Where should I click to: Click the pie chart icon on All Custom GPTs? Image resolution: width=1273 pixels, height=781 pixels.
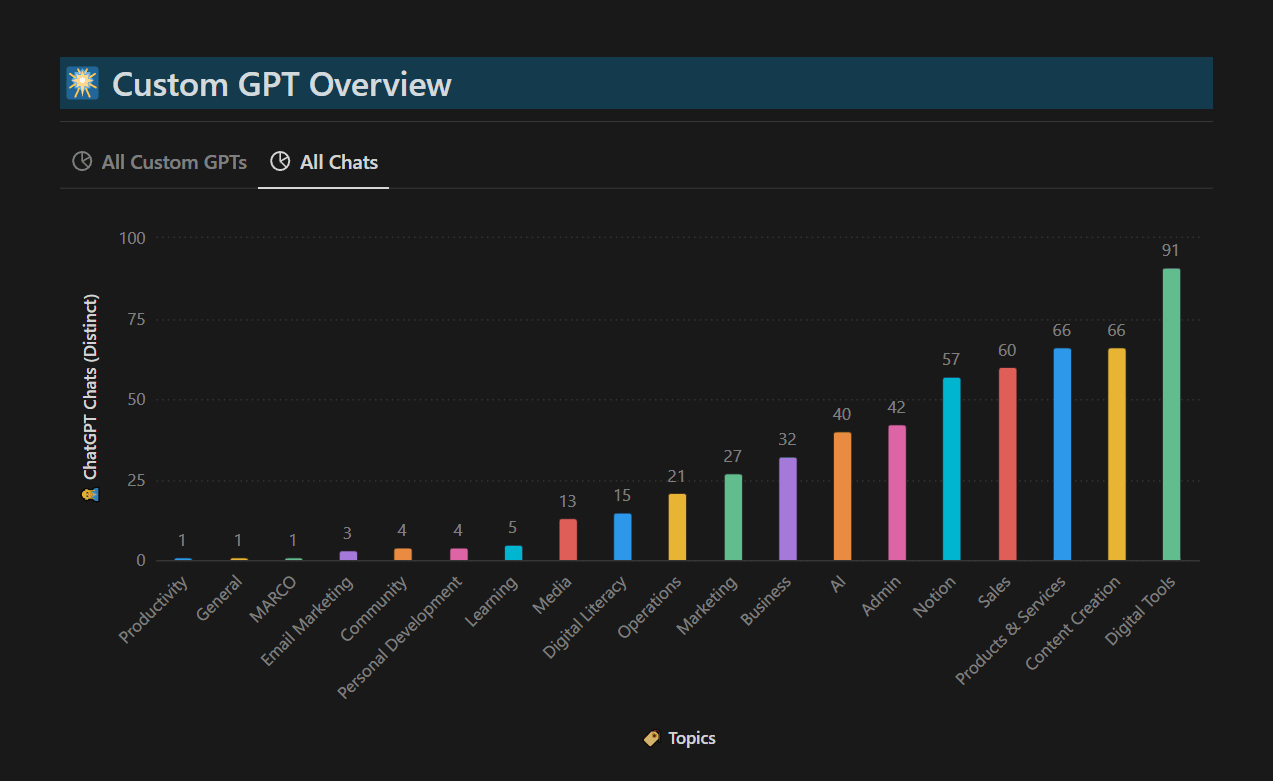pyautogui.click(x=82, y=162)
